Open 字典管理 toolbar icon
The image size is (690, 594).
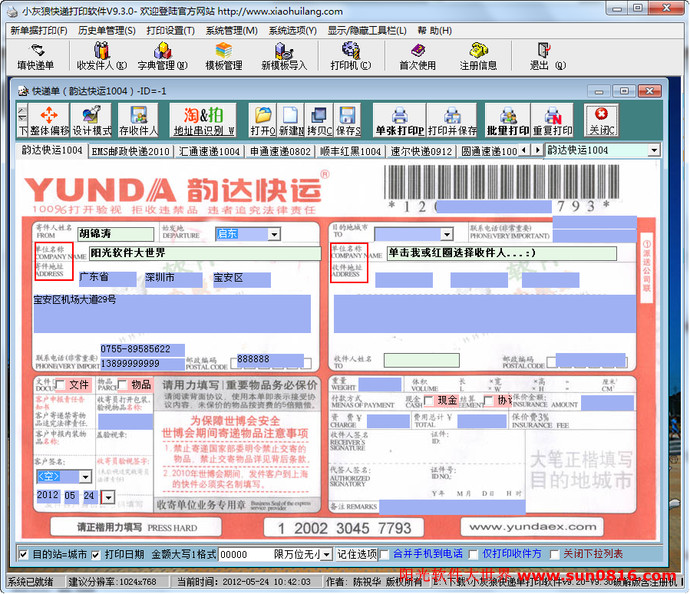[x=162, y=56]
